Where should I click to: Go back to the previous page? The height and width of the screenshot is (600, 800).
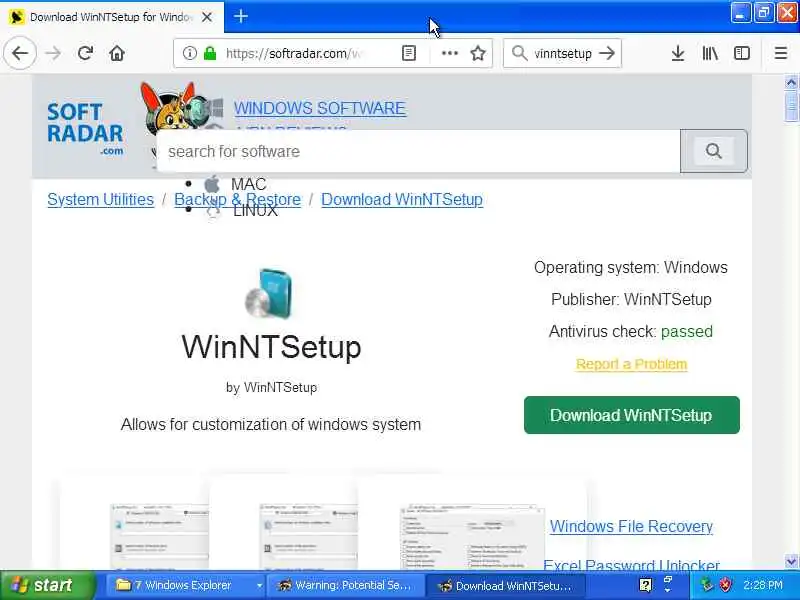(20, 53)
